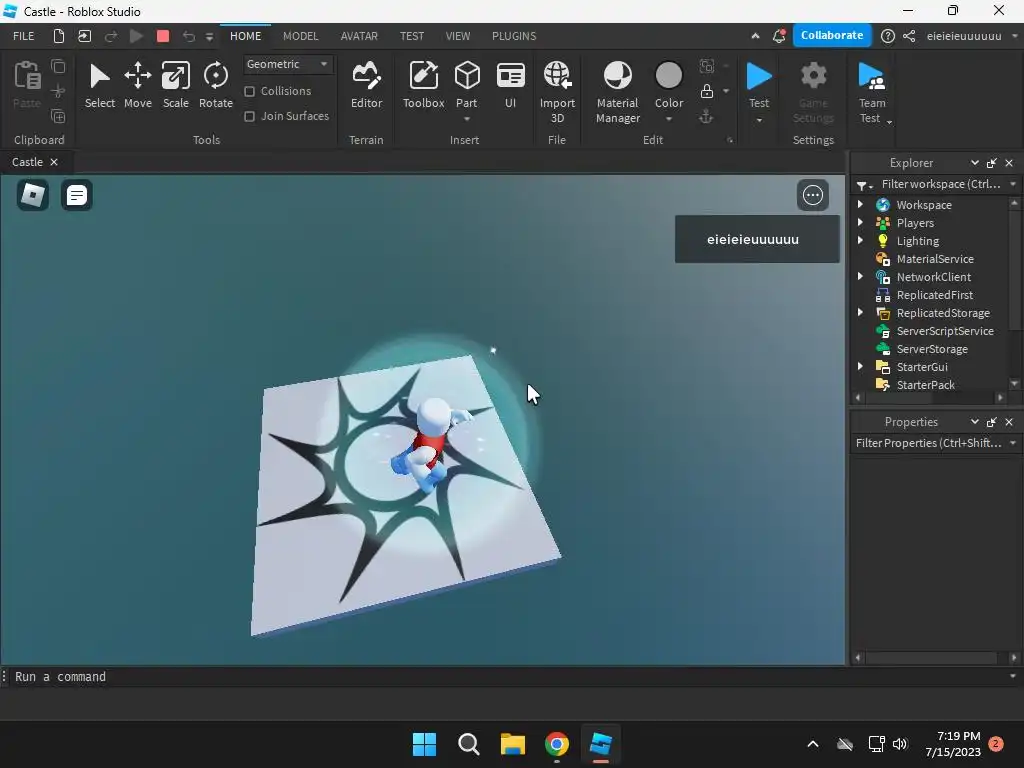Screen dimensions: 1024x768
Task: Click the Filter workspace field
Action: coord(940,184)
